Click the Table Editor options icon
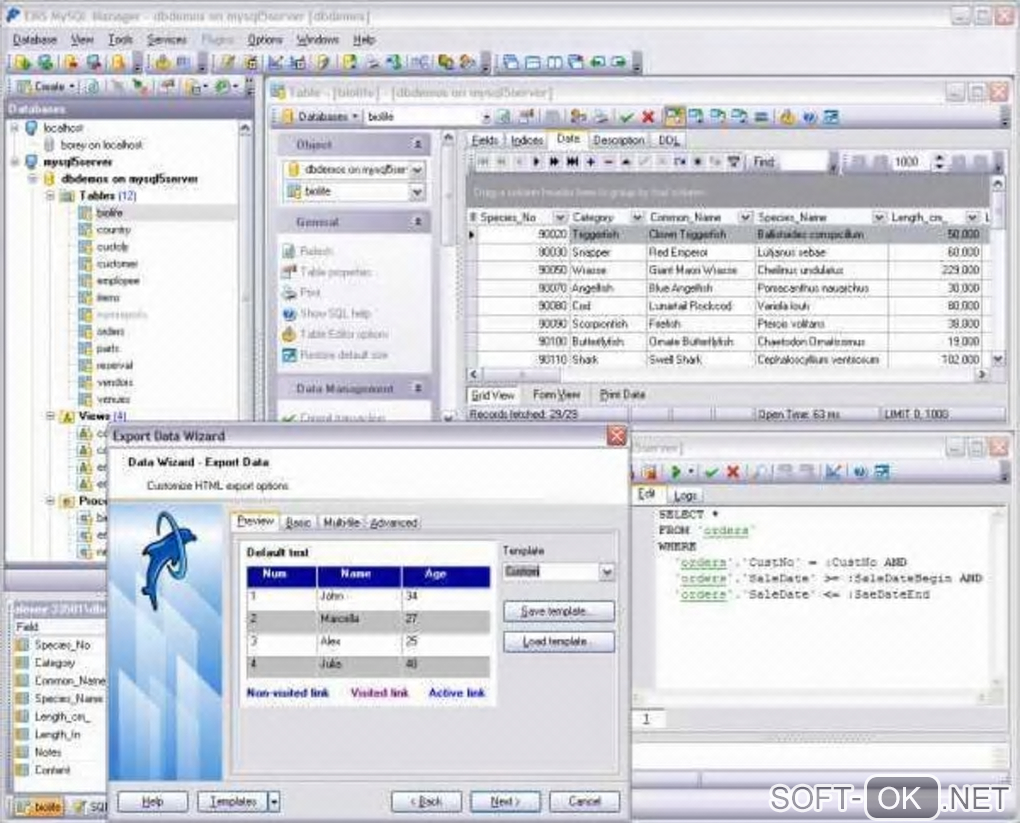 tap(289, 334)
